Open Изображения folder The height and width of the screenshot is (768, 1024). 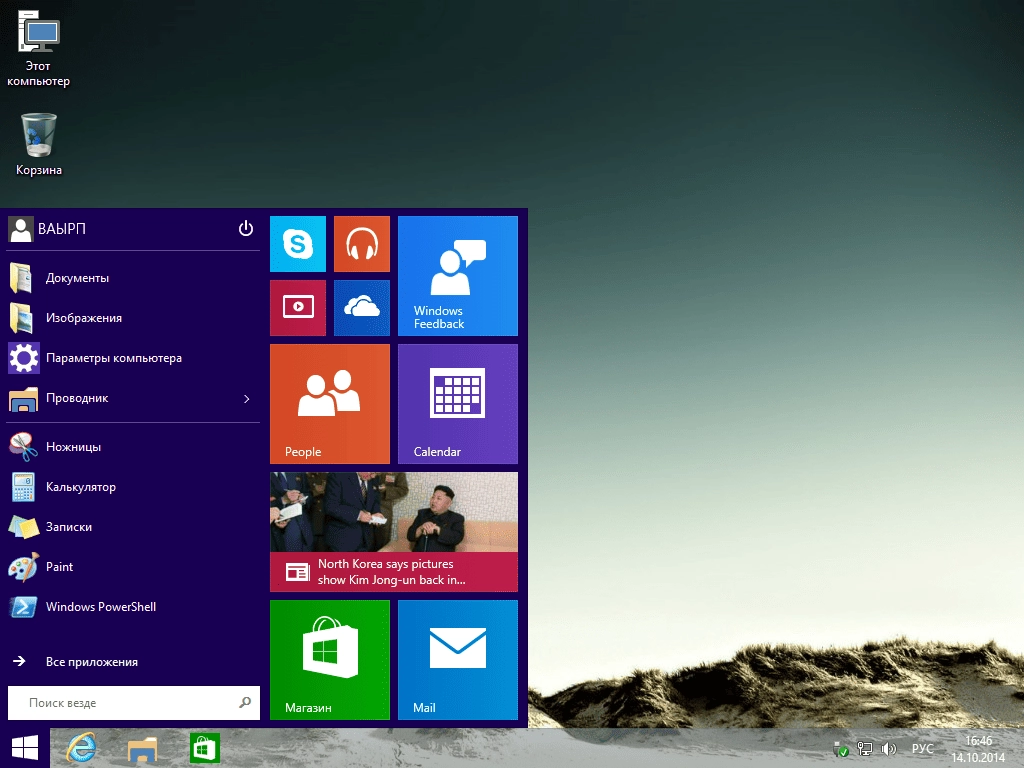[133, 318]
